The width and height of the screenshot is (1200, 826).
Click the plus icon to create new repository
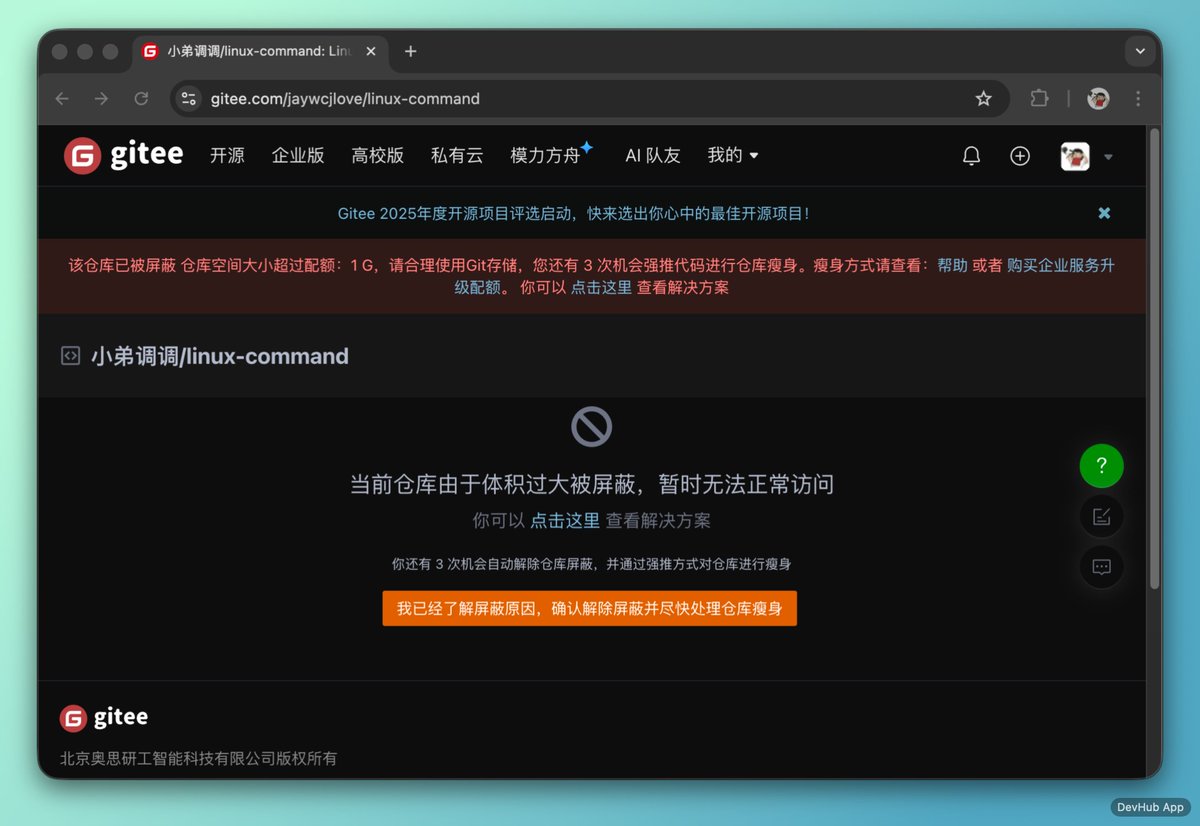coord(1019,156)
